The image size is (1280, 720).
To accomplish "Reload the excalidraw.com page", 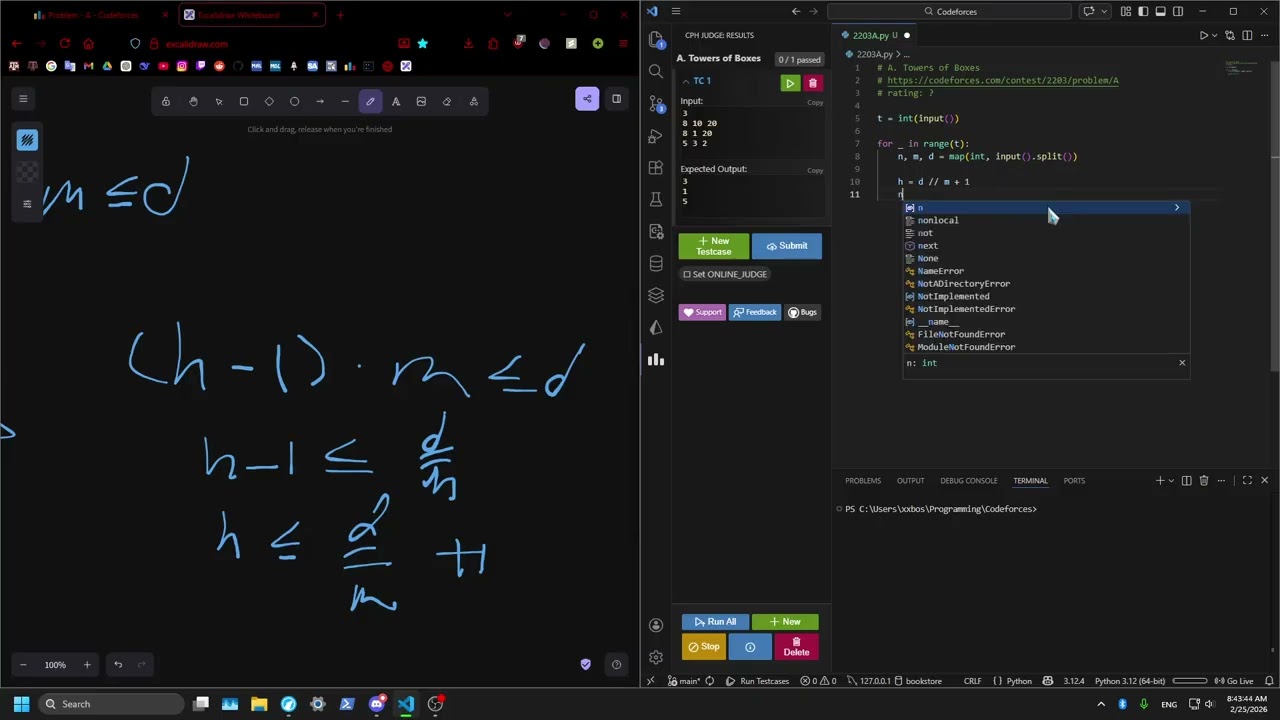I will (x=64, y=44).
